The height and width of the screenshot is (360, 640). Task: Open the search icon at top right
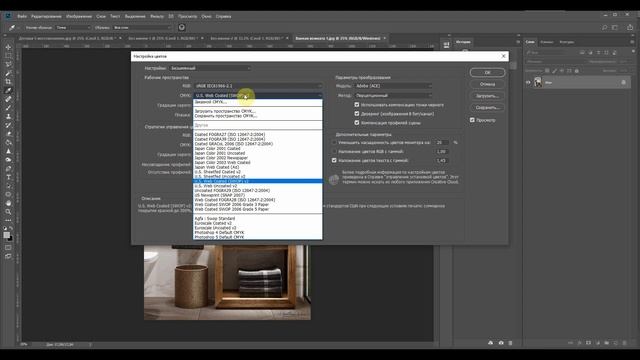pos(604,27)
